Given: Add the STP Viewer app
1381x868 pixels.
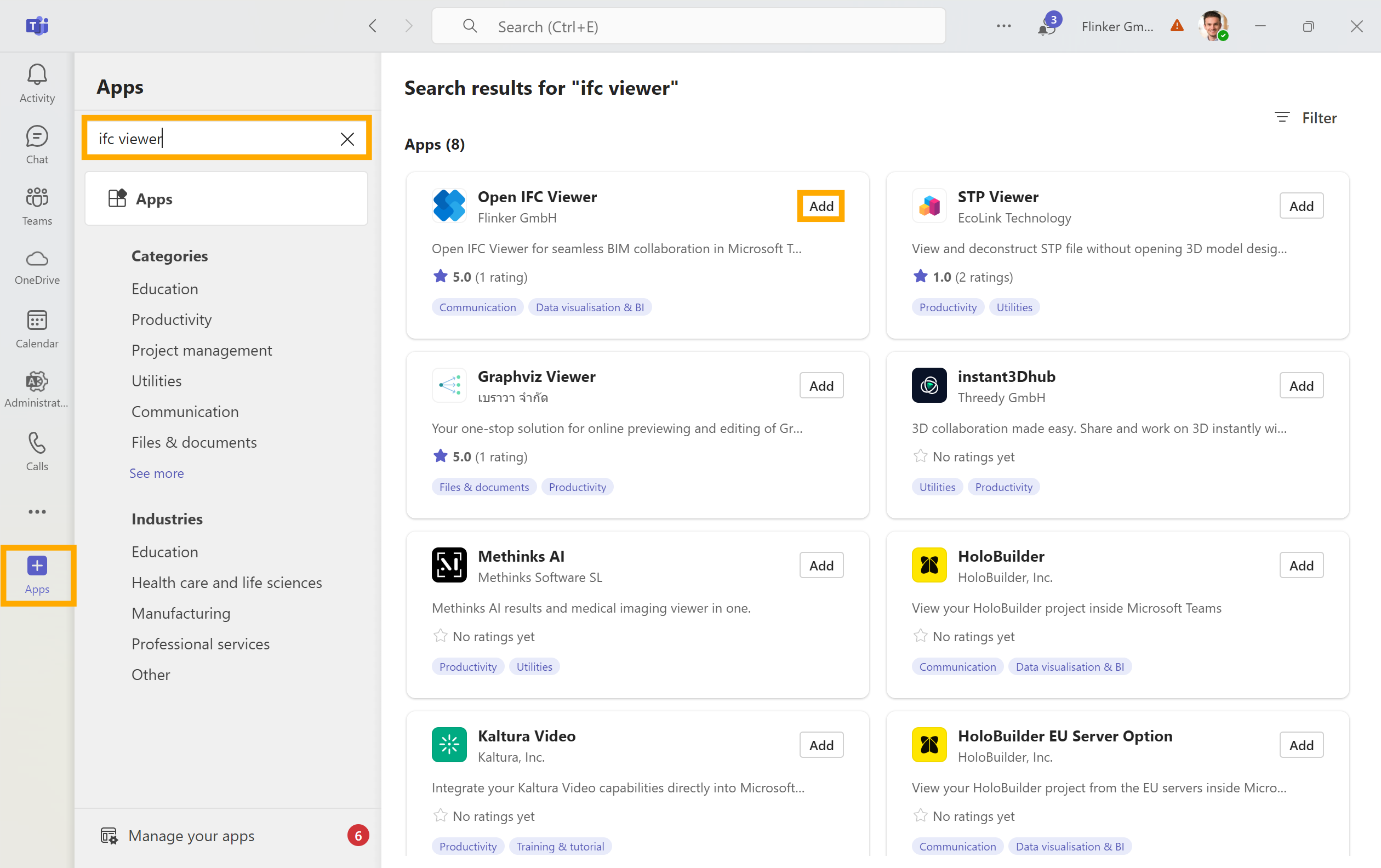Looking at the screenshot, I should (x=1302, y=206).
